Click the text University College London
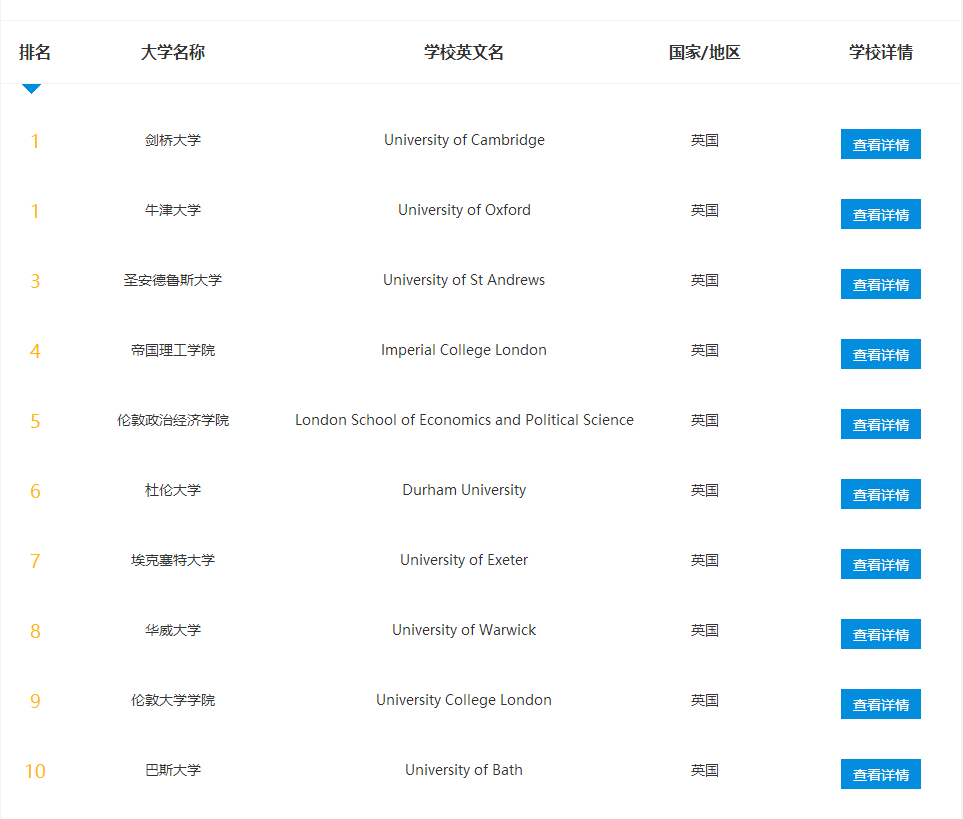 pos(464,701)
